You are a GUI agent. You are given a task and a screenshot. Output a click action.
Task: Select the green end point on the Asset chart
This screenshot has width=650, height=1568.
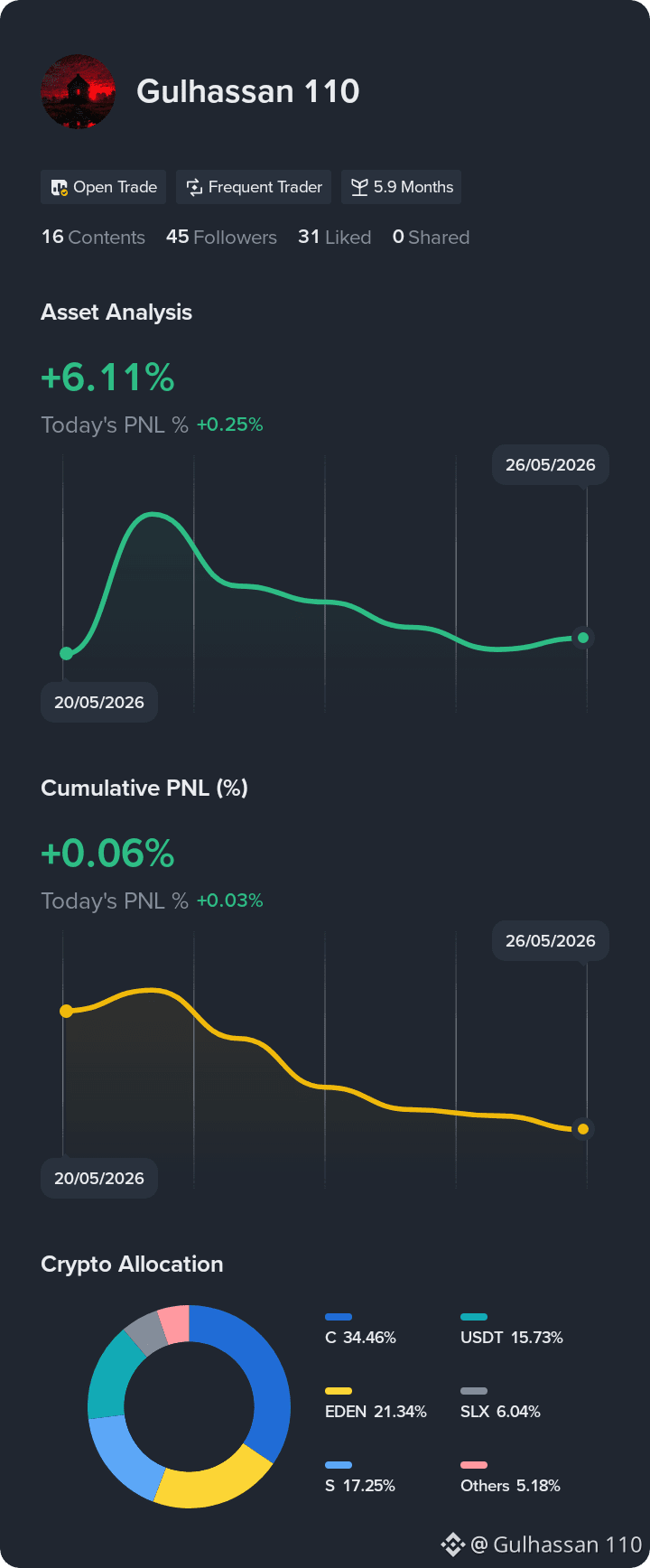(x=583, y=638)
